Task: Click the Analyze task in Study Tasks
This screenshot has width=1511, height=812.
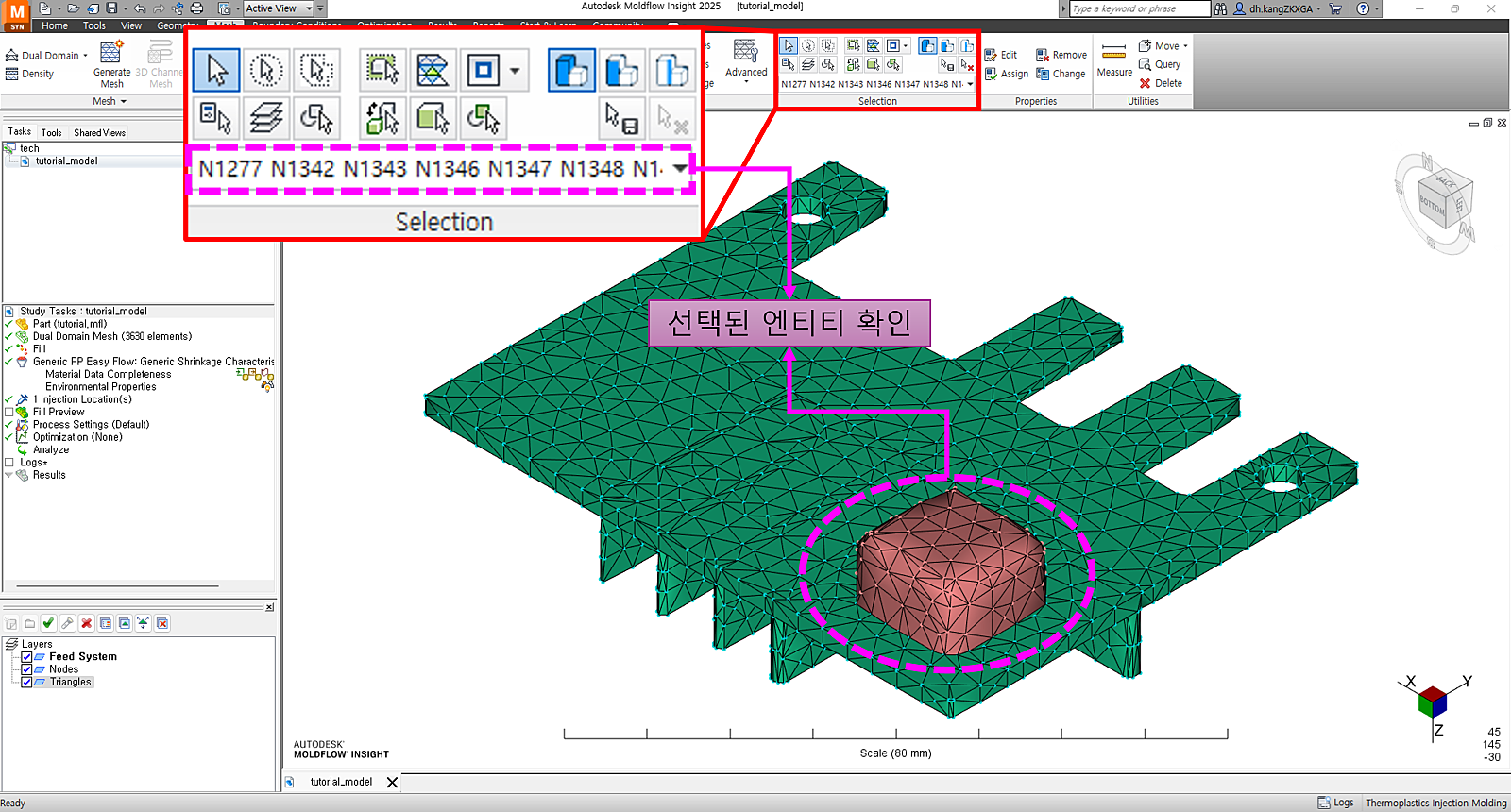Action: tap(51, 450)
